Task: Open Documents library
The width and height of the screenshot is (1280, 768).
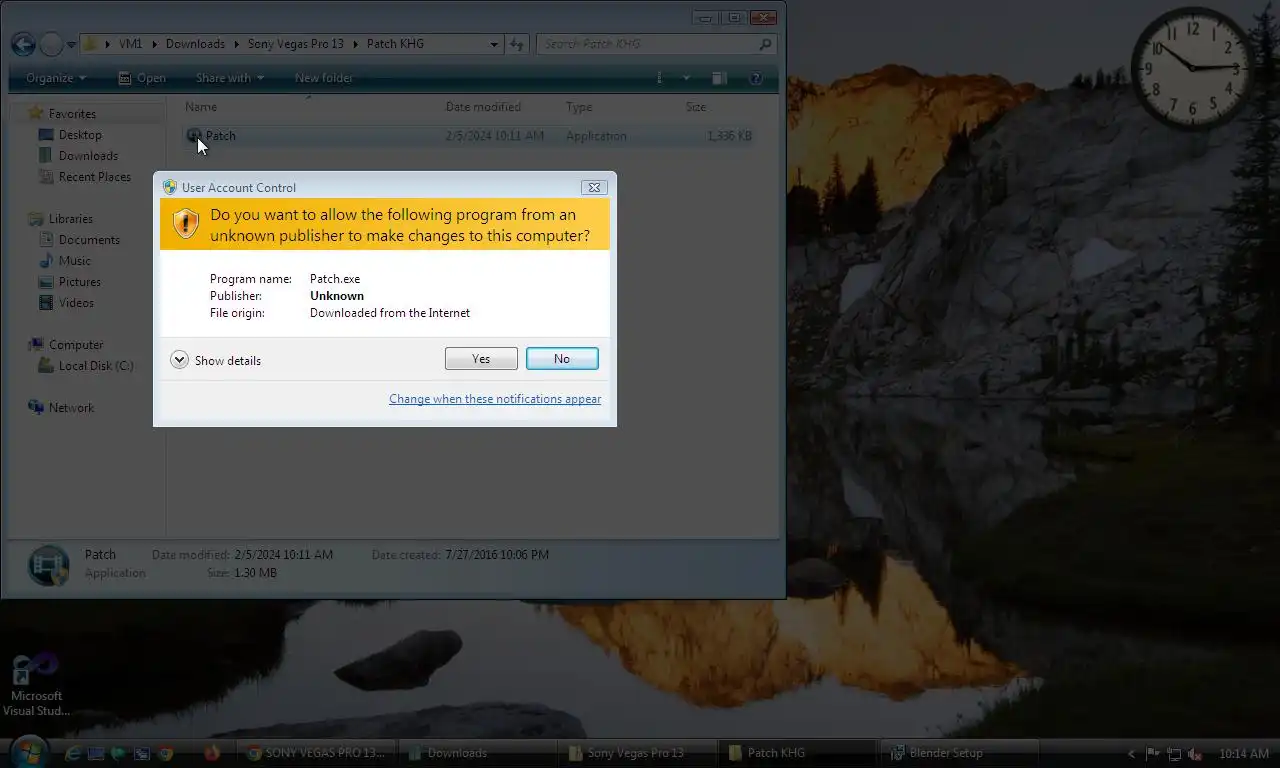Action: coord(89,240)
